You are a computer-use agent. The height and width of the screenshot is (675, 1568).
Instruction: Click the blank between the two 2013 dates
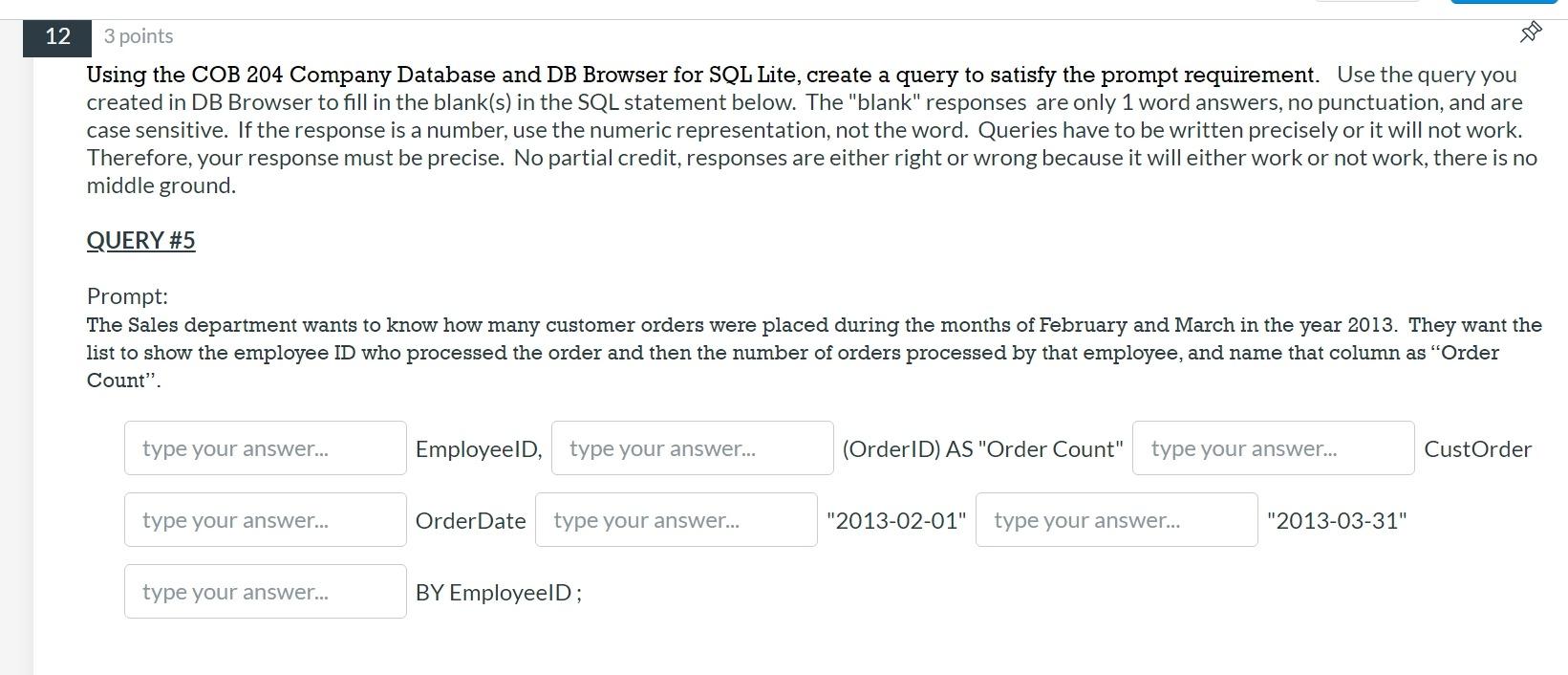coord(1116,519)
